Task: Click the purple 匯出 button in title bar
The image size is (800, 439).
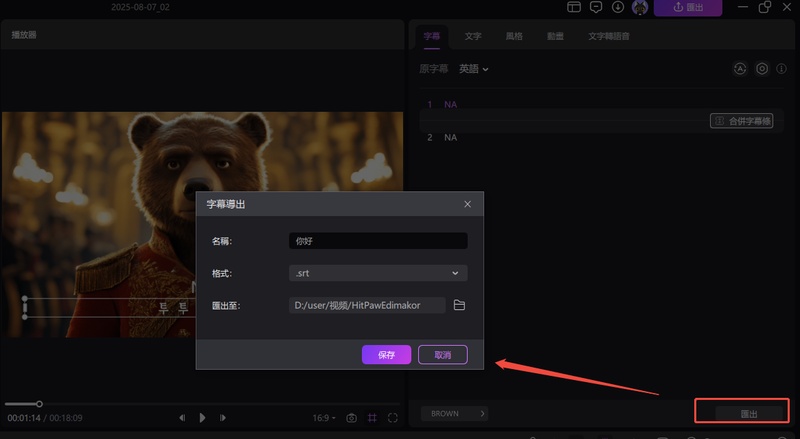Action: pos(688,8)
